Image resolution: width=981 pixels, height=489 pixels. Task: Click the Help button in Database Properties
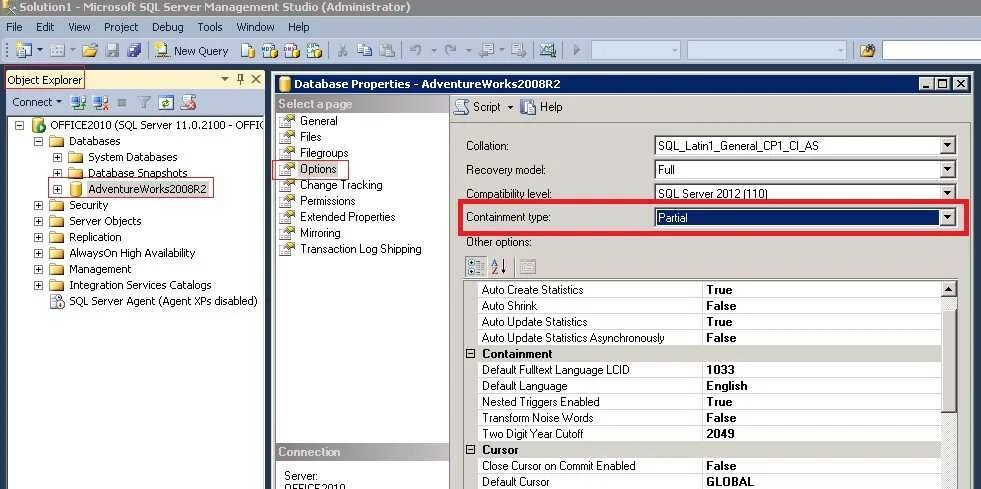pos(542,107)
